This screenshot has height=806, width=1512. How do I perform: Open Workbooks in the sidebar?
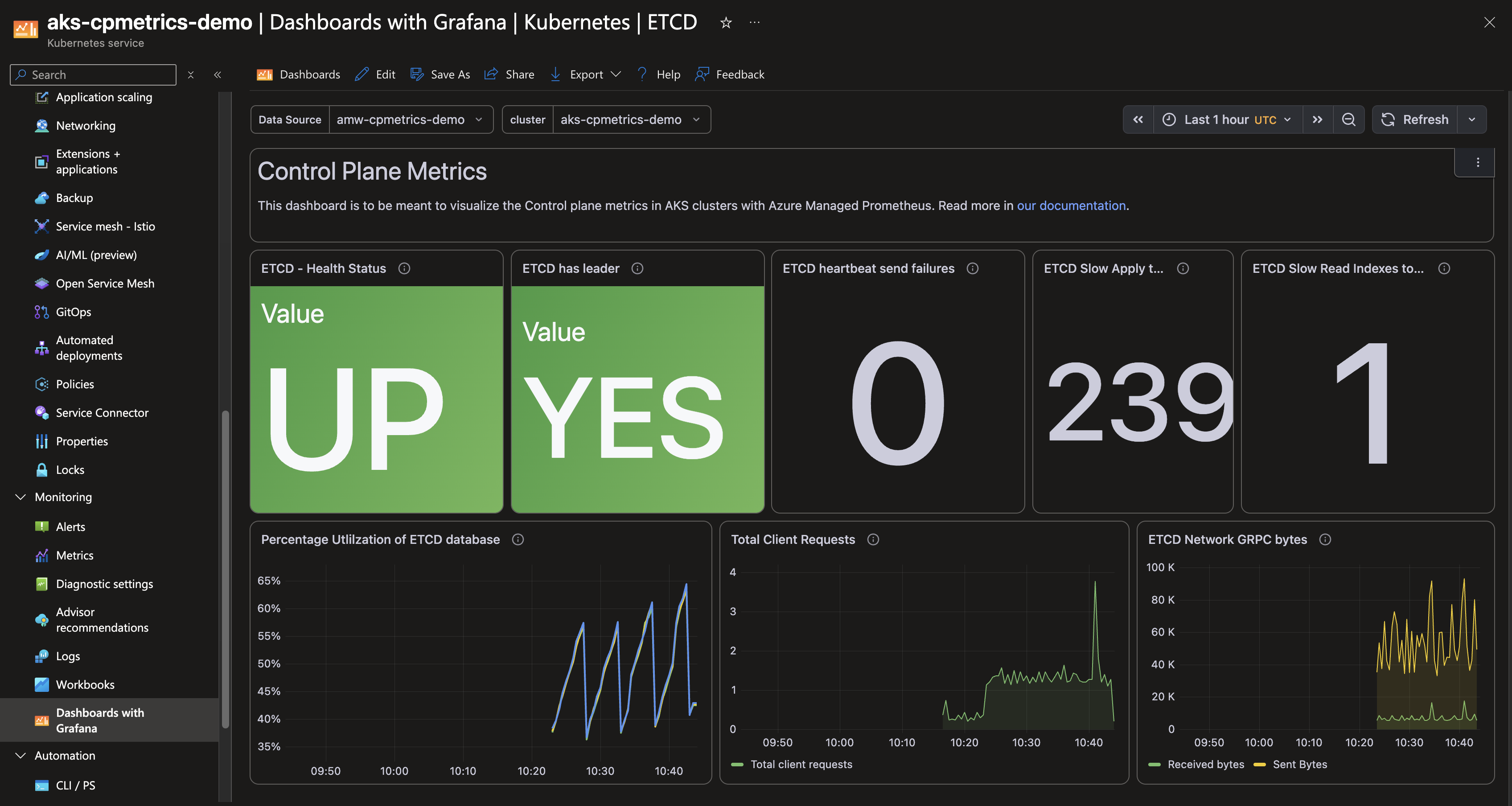click(x=85, y=684)
